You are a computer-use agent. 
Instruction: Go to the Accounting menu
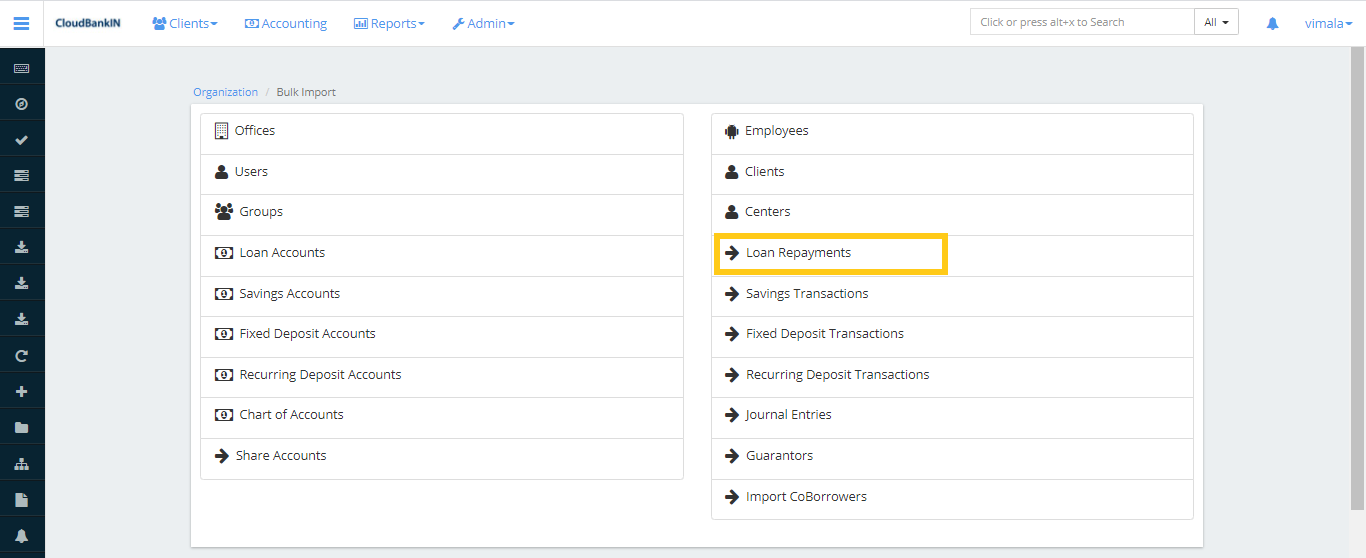[286, 23]
